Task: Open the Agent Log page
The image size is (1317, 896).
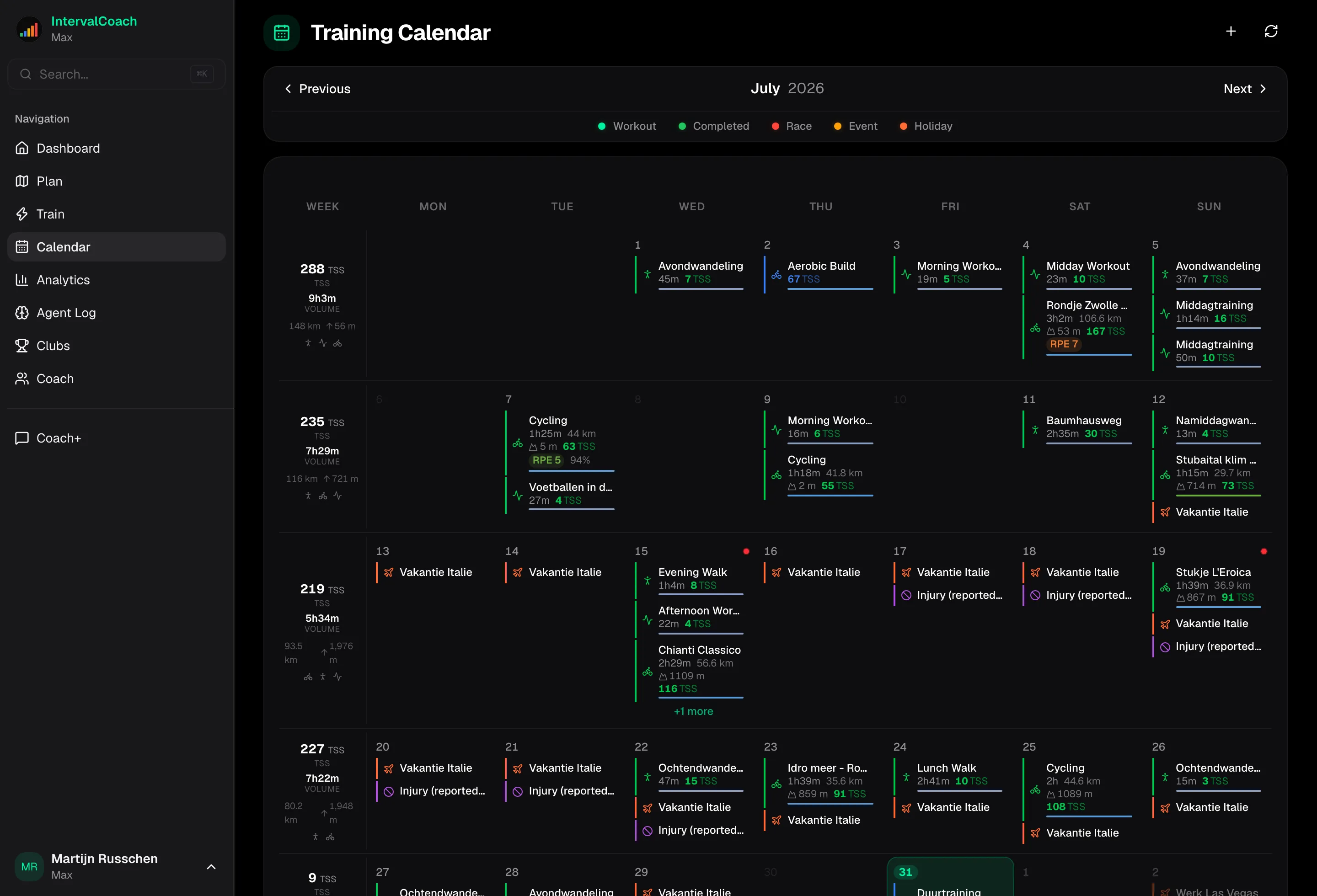Action: pos(117,313)
